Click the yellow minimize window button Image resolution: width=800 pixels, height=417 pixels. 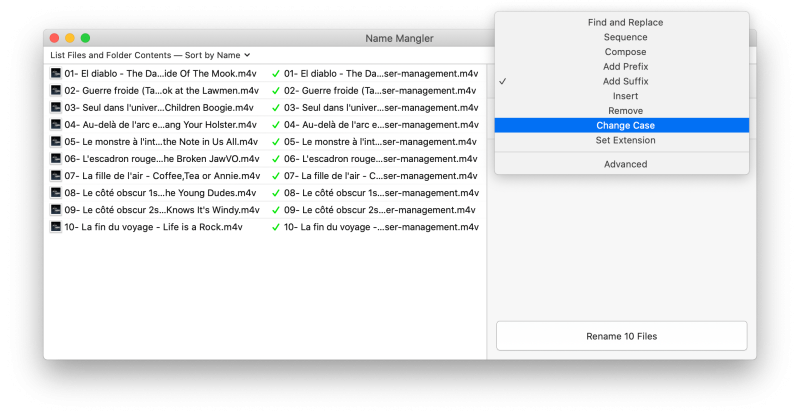tap(70, 38)
